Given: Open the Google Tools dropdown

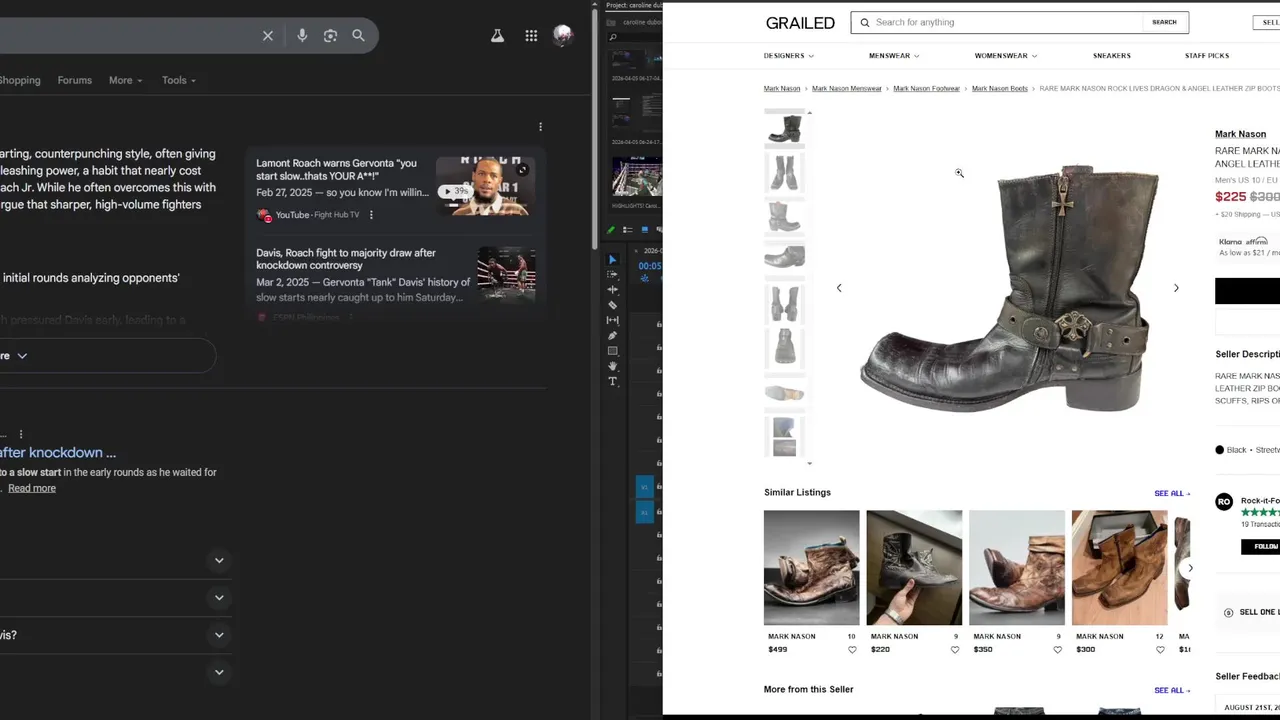Looking at the screenshot, I should coord(179,80).
